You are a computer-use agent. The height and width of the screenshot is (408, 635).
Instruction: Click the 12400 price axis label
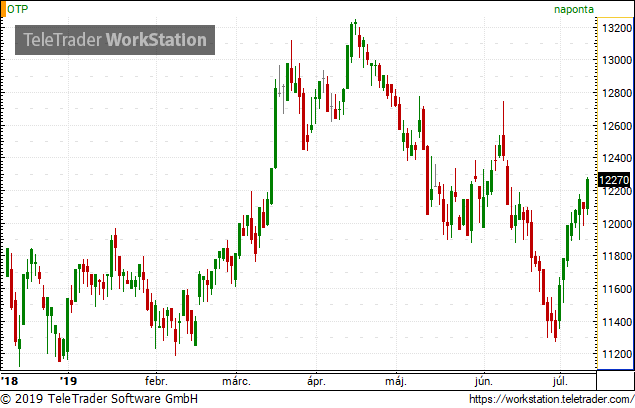[617, 158]
